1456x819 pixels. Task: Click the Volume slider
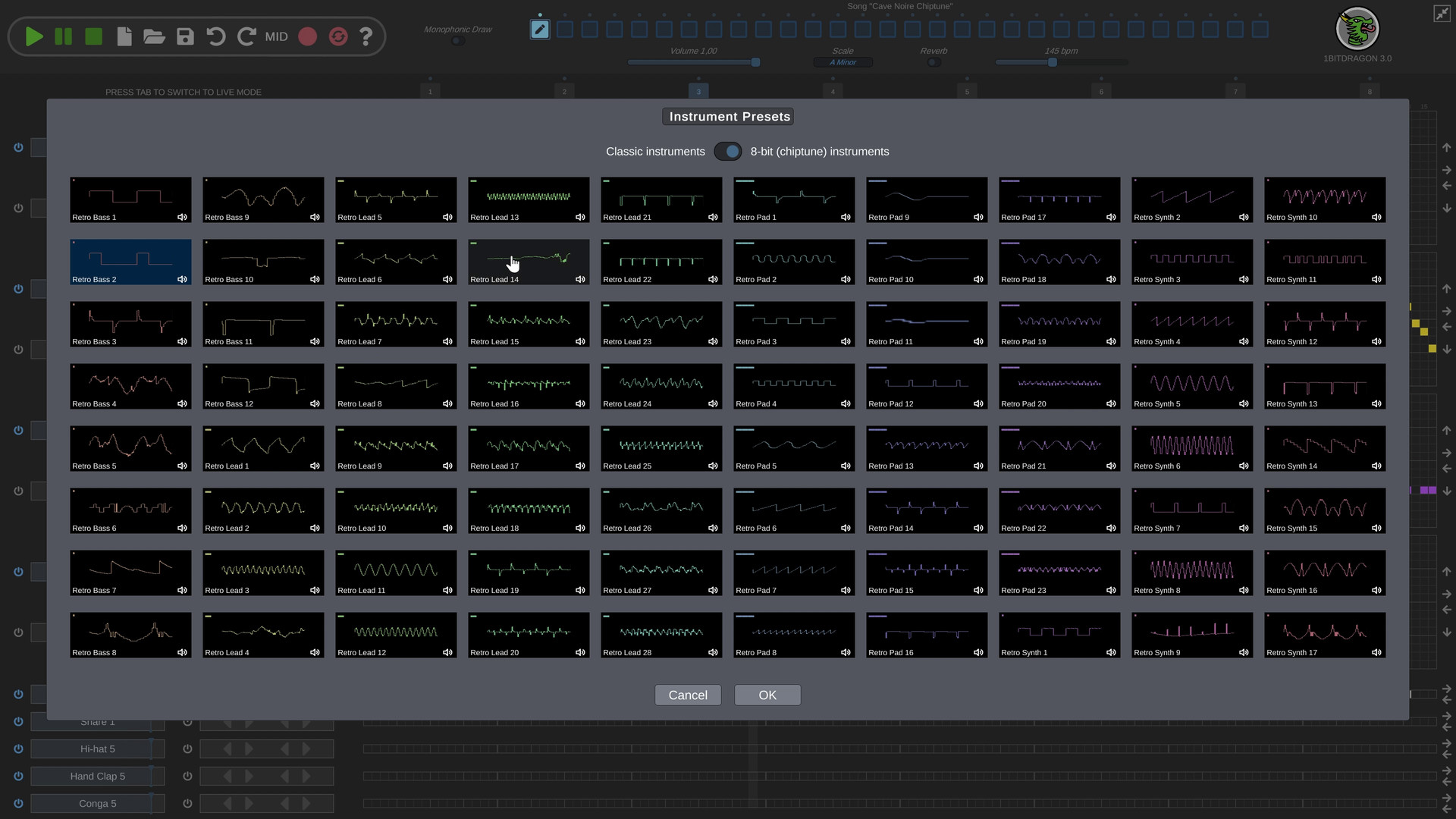[x=694, y=62]
